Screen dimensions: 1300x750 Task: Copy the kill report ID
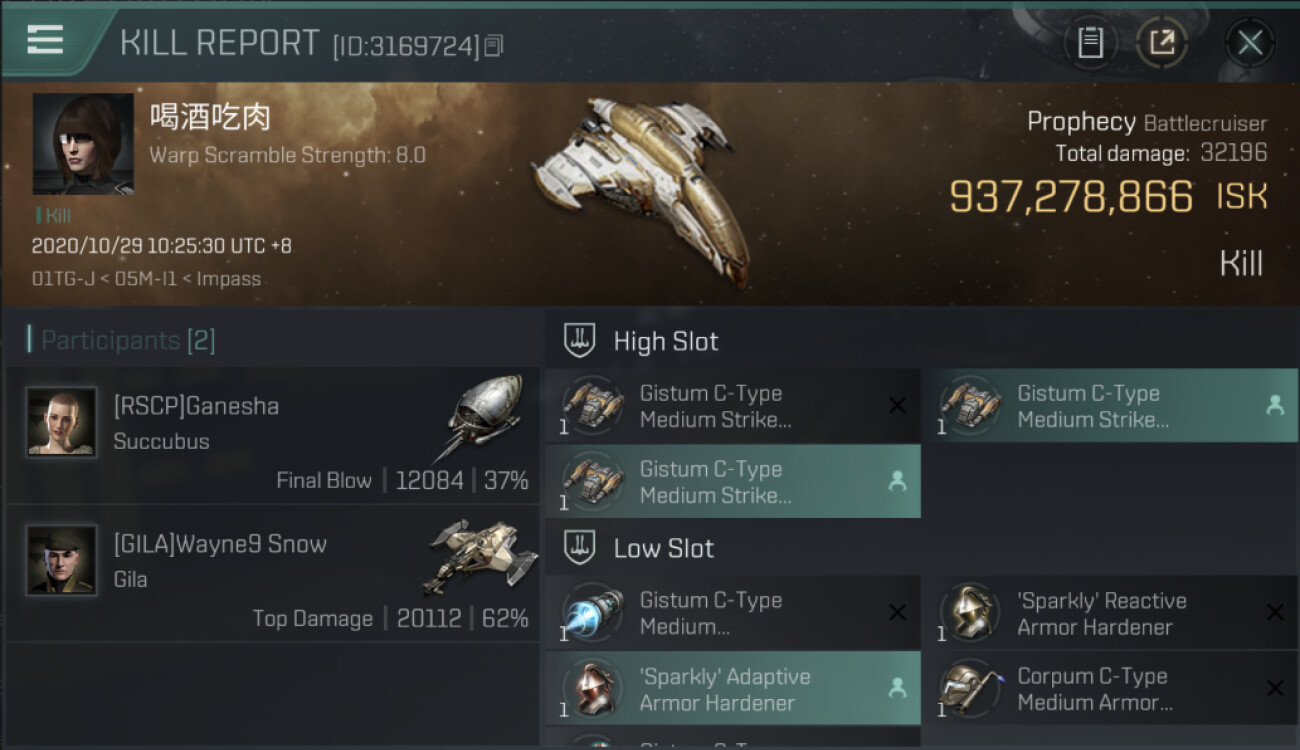coord(495,46)
